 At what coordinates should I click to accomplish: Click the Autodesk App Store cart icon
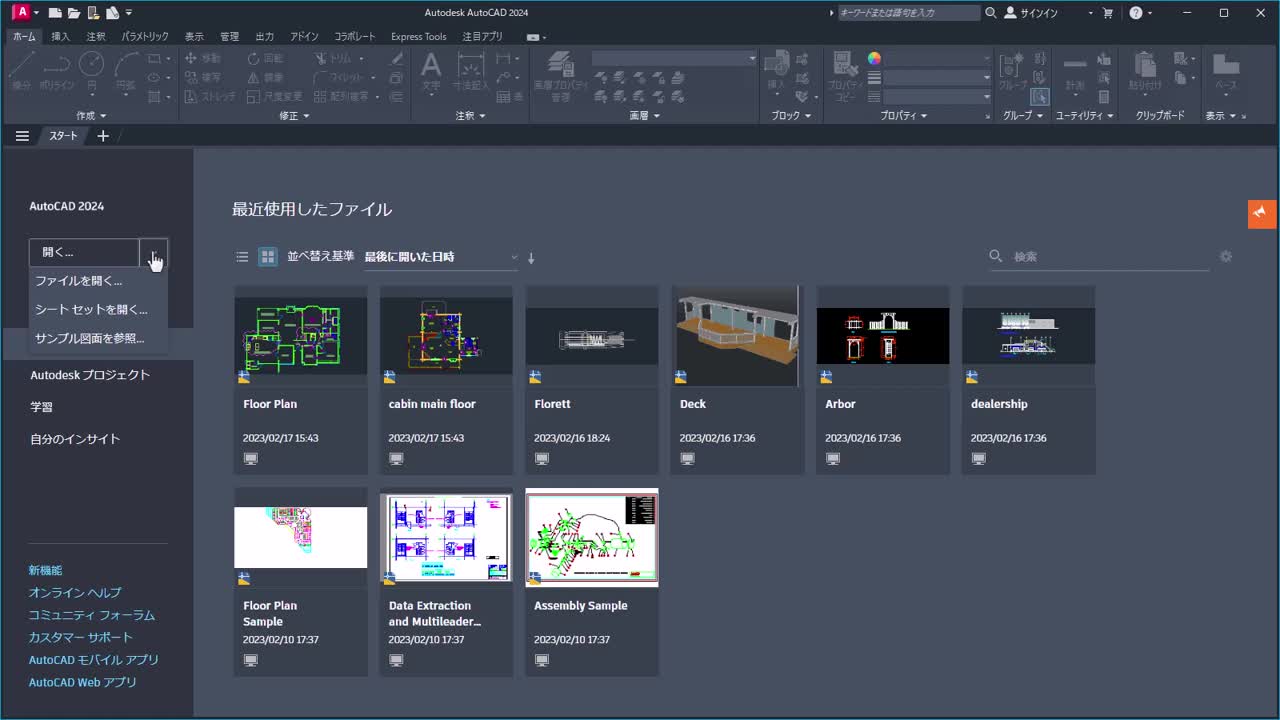pyautogui.click(x=1107, y=13)
